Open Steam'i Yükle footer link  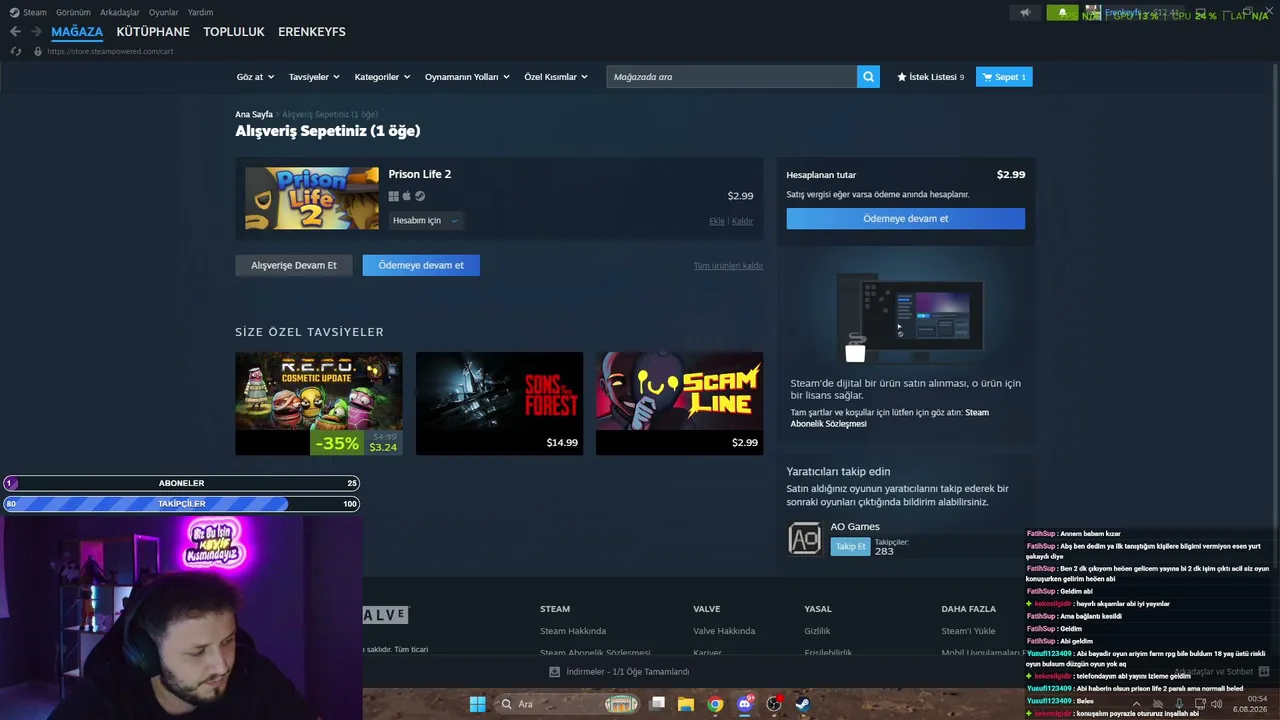pos(968,631)
